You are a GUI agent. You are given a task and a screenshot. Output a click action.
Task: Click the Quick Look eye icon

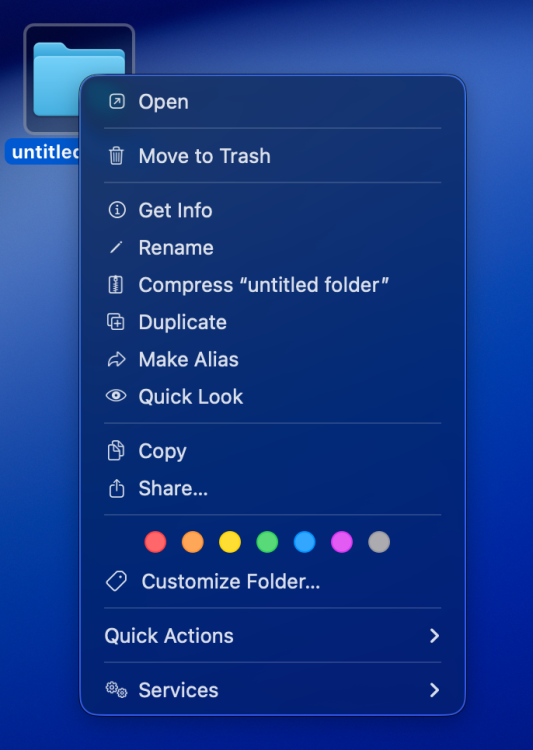coord(116,396)
